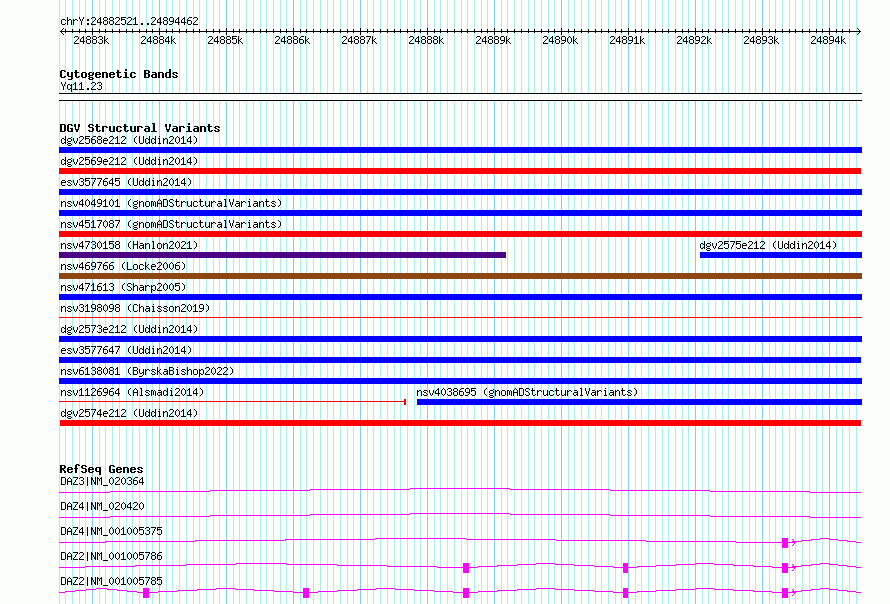Click the DGV Structural Variants track title
This screenshot has height=604, width=890.
click(x=140, y=128)
